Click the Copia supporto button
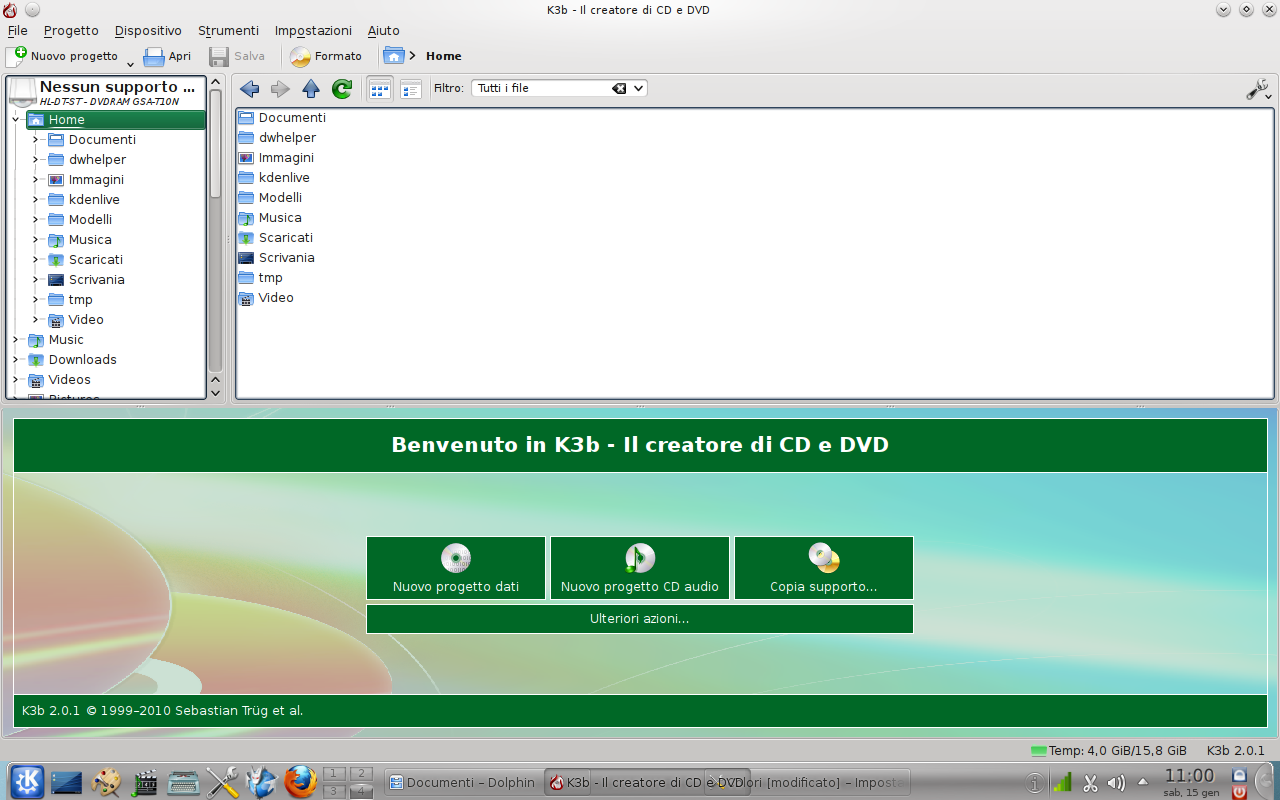The image size is (1280, 800). click(824, 568)
